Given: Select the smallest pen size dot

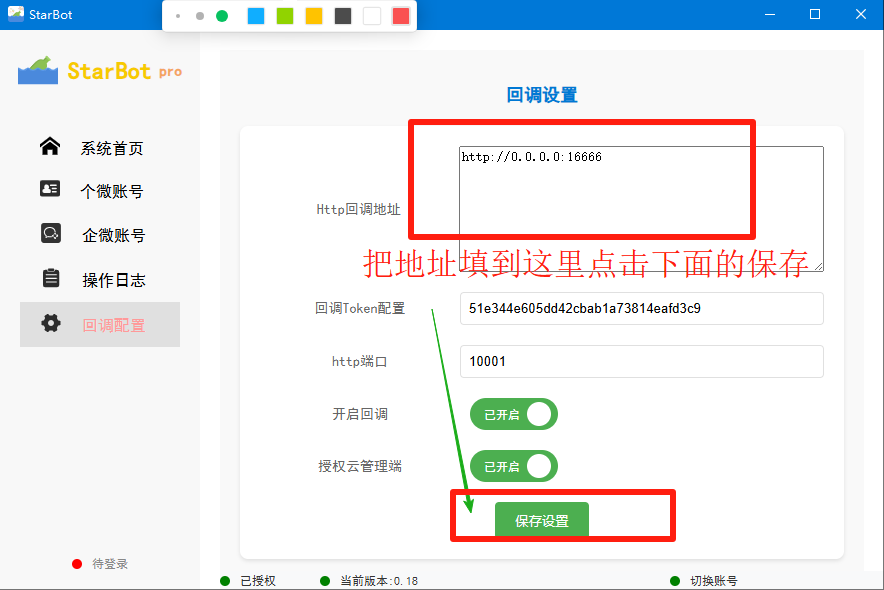Looking at the screenshot, I should tap(178, 16).
